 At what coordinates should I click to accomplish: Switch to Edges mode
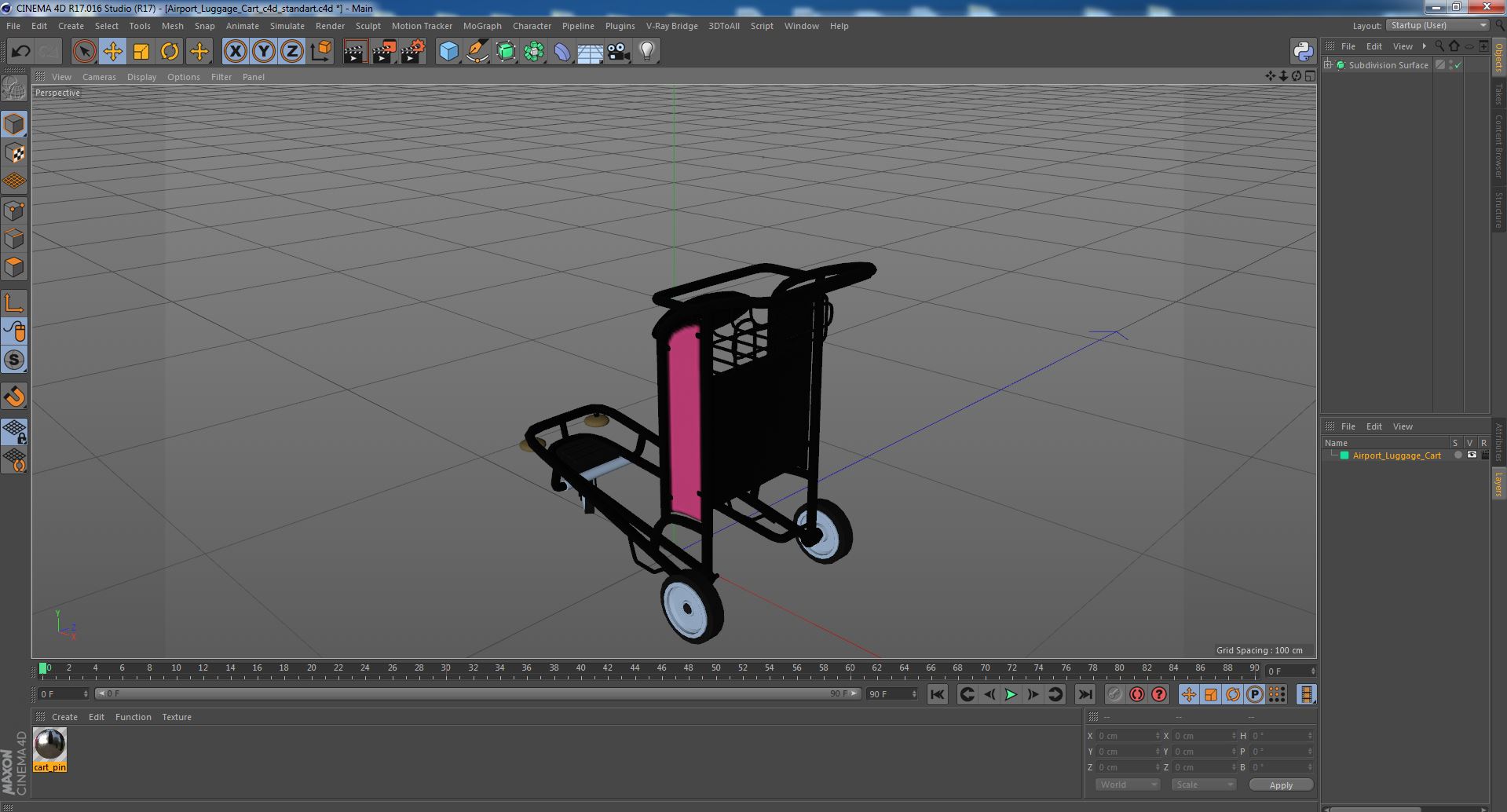[x=14, y=239]
